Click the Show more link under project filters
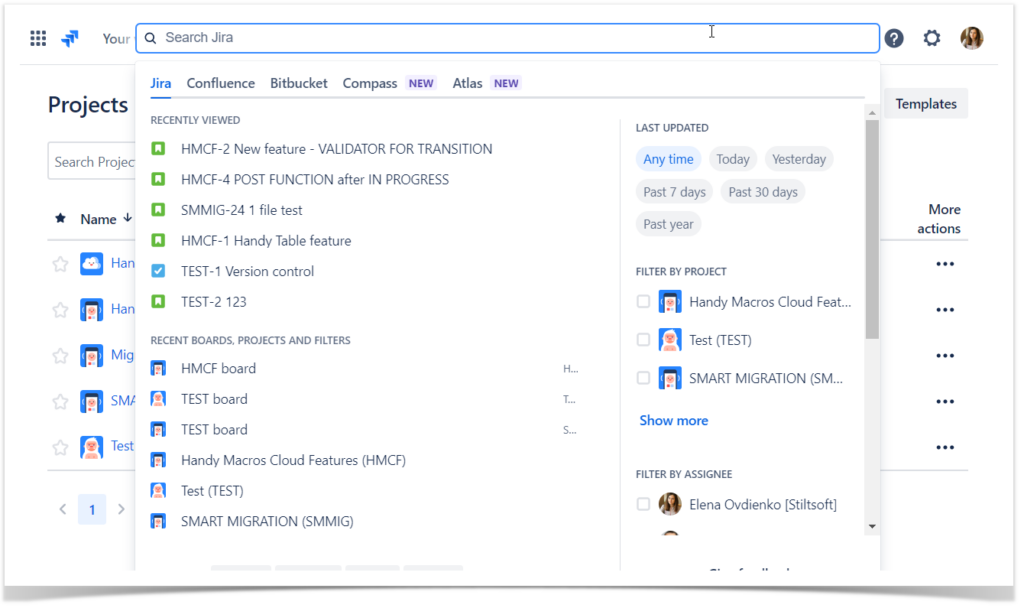 [x=673, y=420]
